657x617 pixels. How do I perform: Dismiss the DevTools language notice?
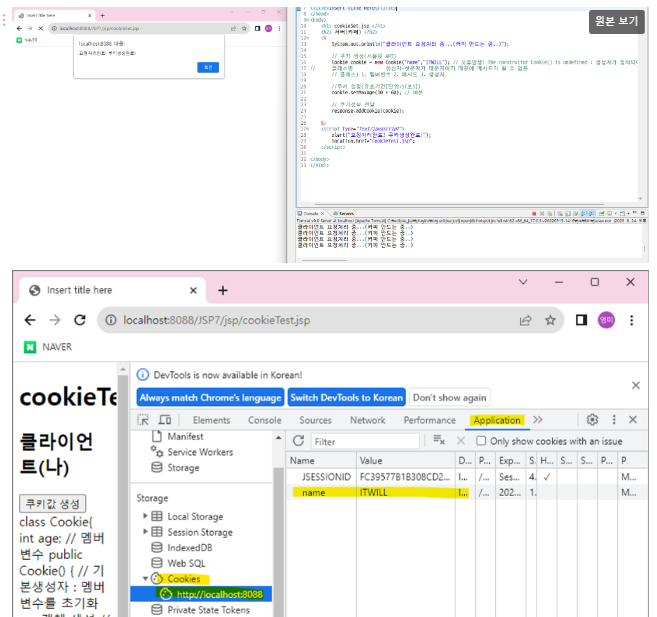(636, 385)
